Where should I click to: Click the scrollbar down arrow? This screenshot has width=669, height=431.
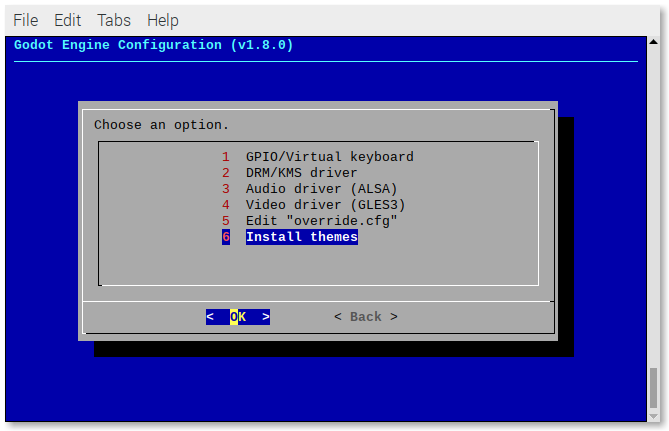[653, 416]
